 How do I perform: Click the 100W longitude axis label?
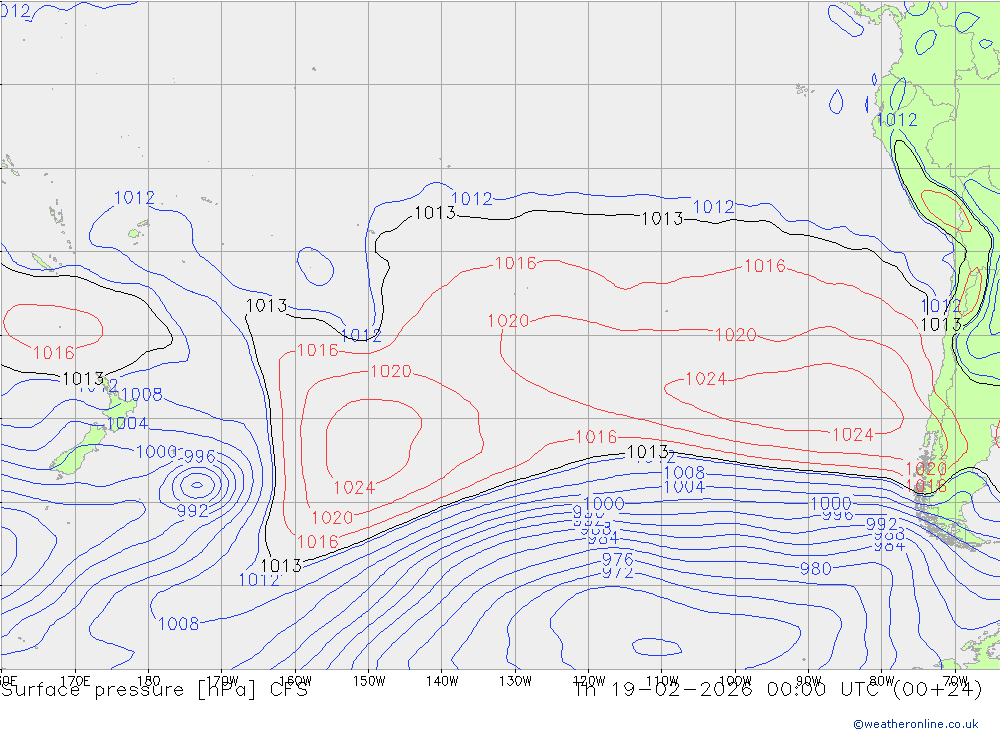tap(735, 681)
